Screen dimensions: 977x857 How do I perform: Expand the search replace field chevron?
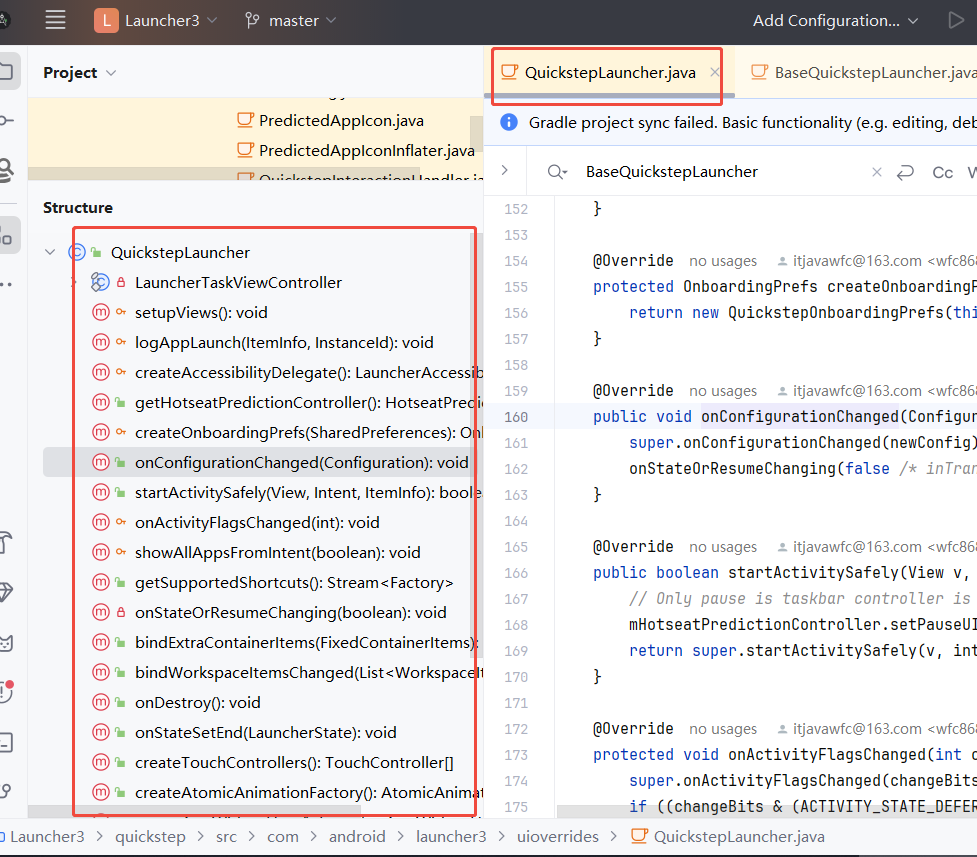coord(505,170)
